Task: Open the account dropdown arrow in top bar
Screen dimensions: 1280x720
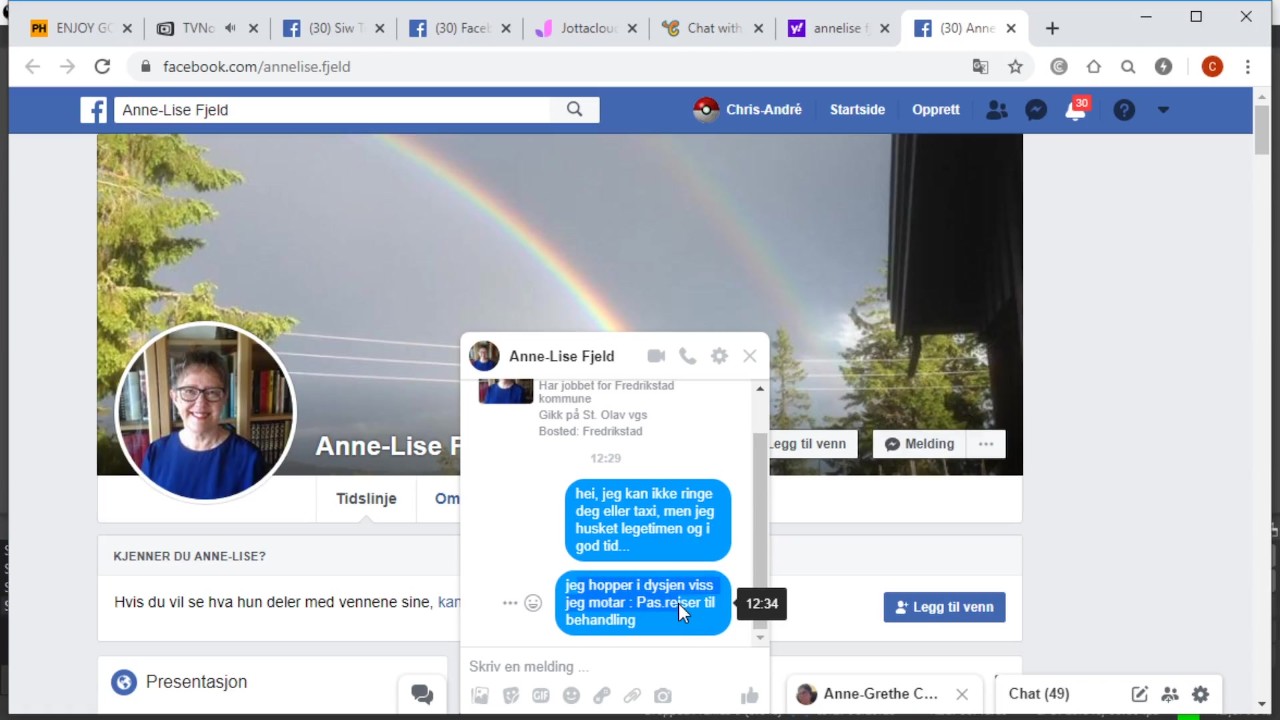Action: [1163, 110]
